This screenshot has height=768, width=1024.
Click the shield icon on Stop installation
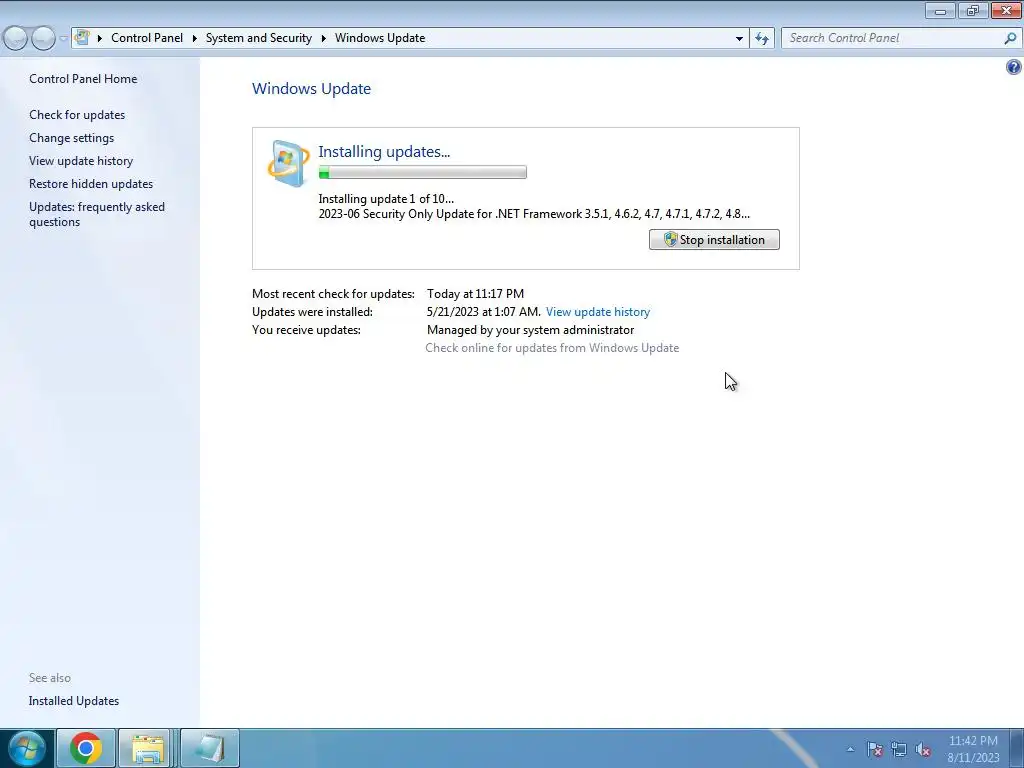tap(670, 239)
